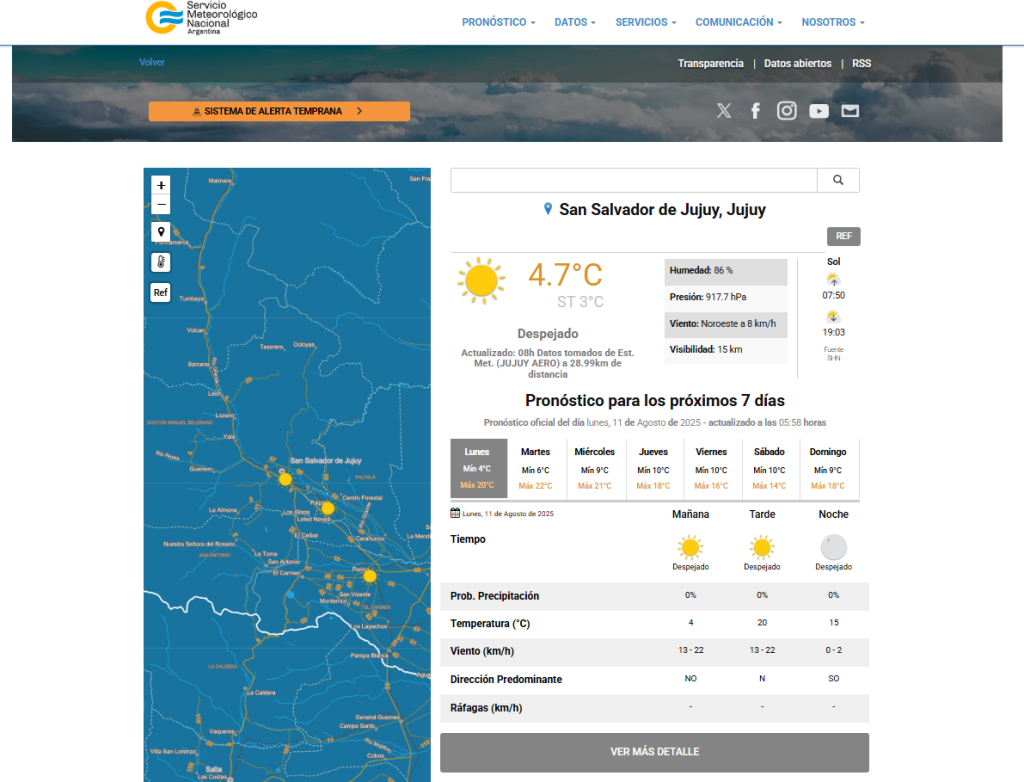Open the Instagram profile icon

787,111
